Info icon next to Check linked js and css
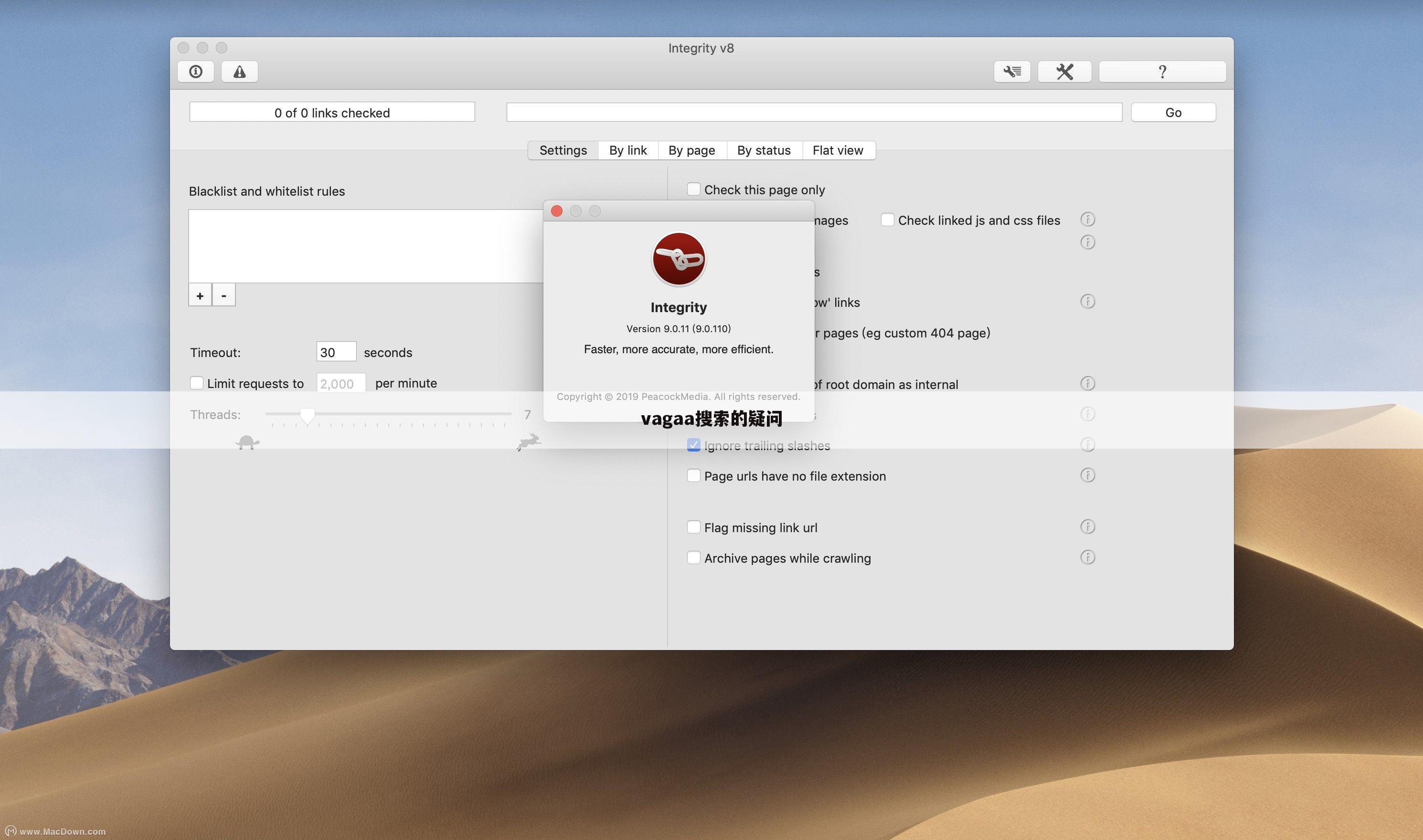 (x=1087, y=219)
